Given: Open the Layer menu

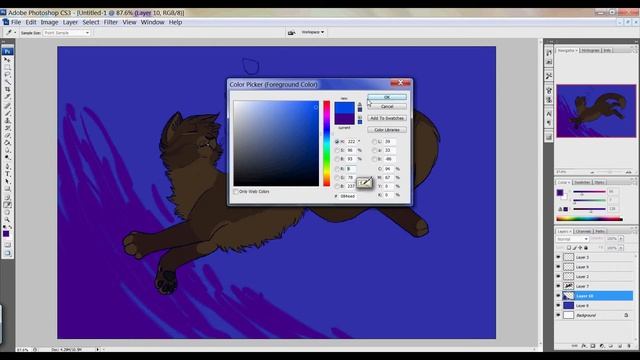Looking at the screenshot, I should point(70,22).
